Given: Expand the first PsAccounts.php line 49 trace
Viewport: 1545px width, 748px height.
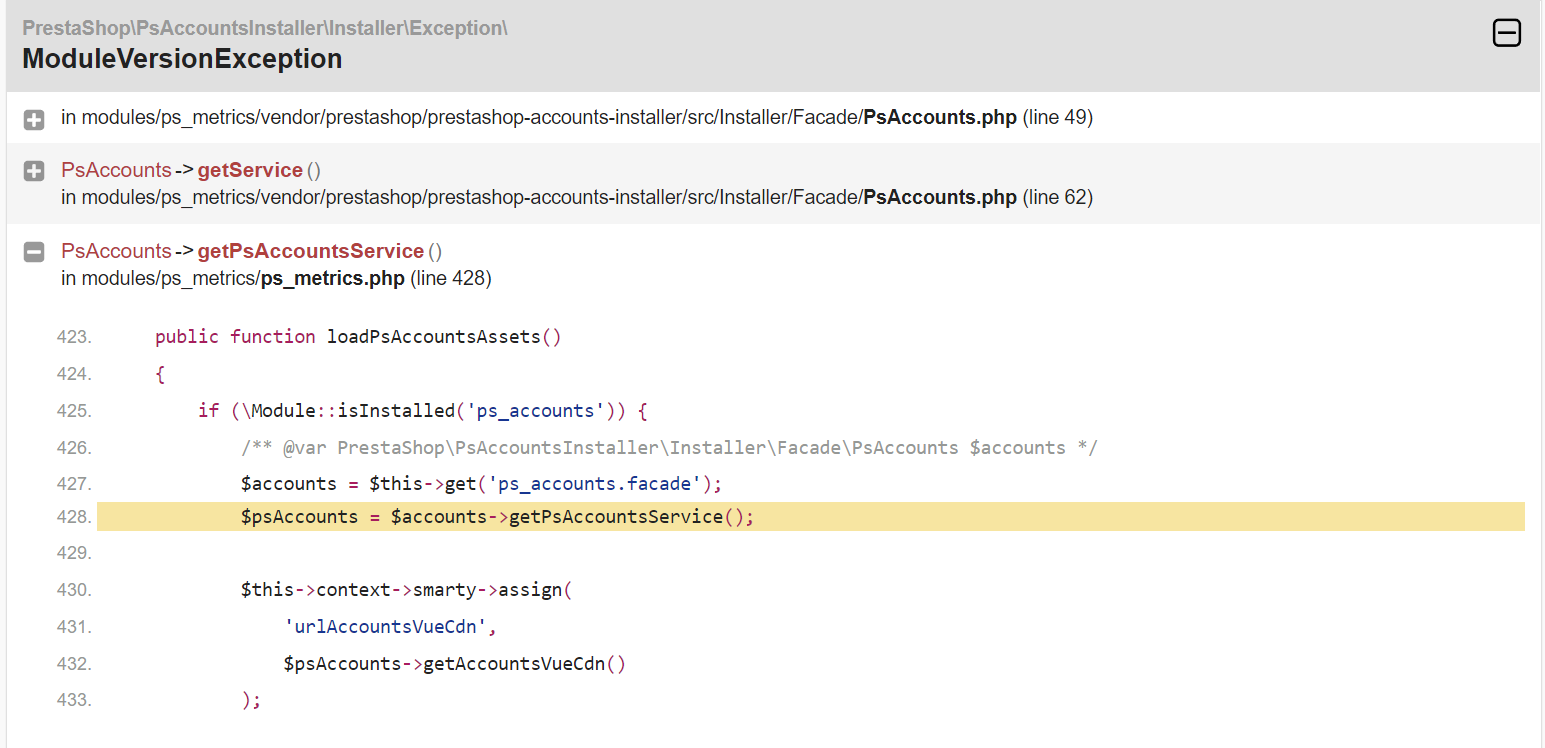Looking at the screenshot, I should (33, 120).
